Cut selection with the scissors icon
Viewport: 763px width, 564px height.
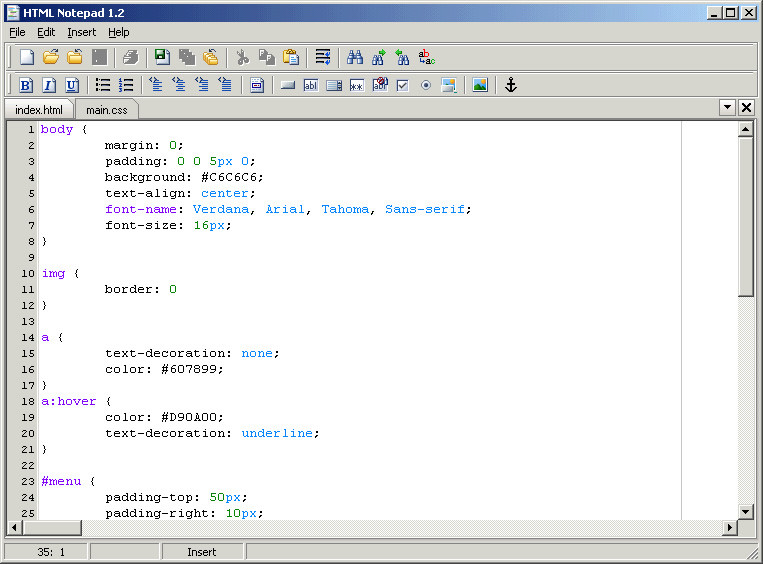pos(242,57)
